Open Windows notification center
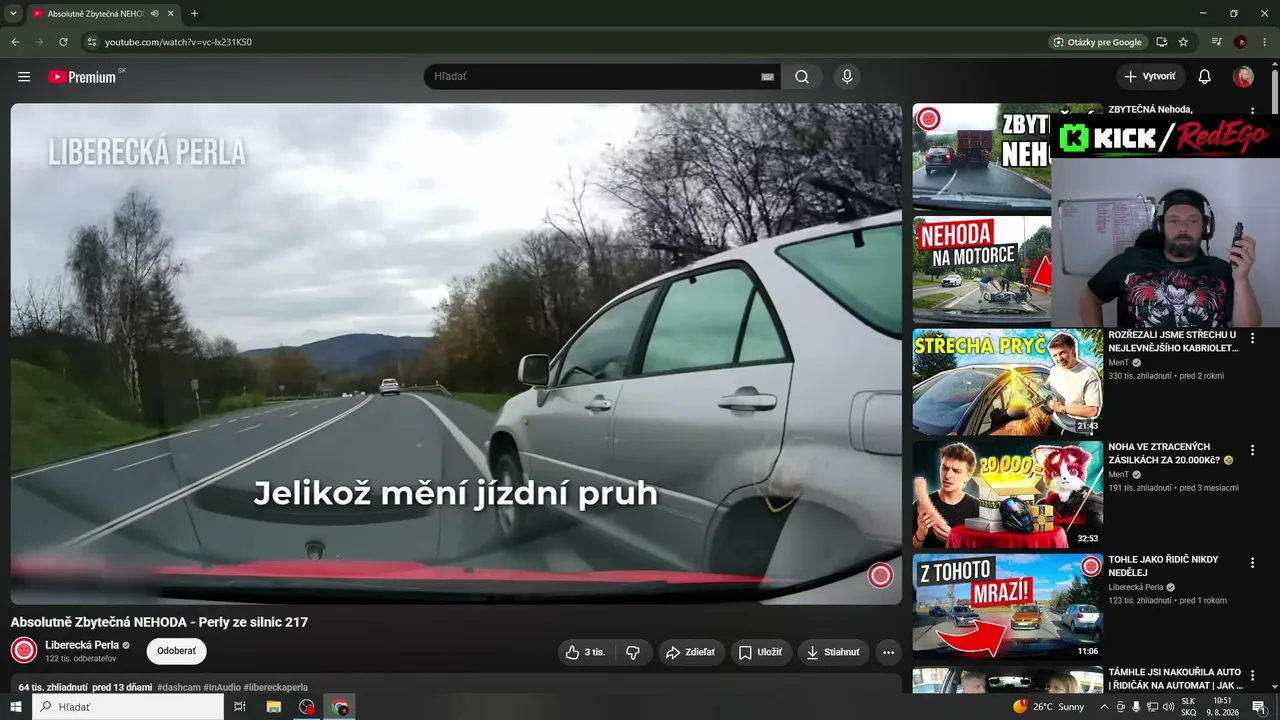The image size is (1280, 720). (x=1259, y=707)
